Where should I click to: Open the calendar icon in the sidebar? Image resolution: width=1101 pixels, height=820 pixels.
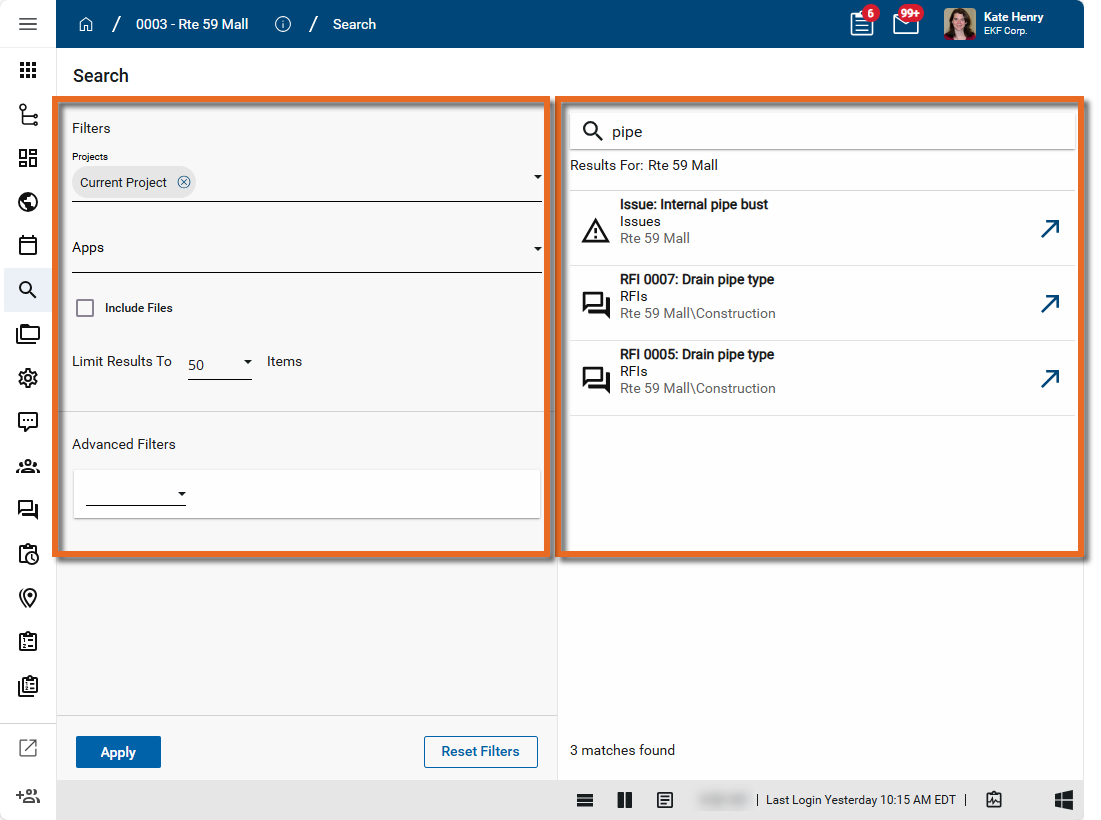(28, 245)
